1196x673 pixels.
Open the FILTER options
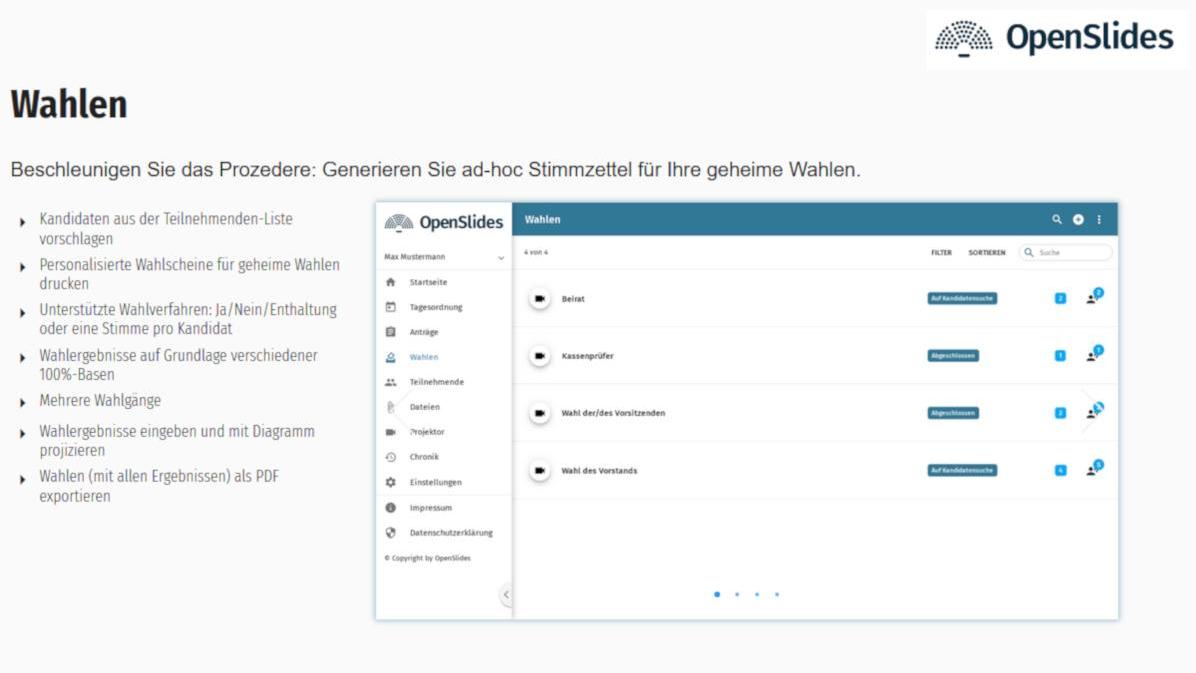(941, 253)
